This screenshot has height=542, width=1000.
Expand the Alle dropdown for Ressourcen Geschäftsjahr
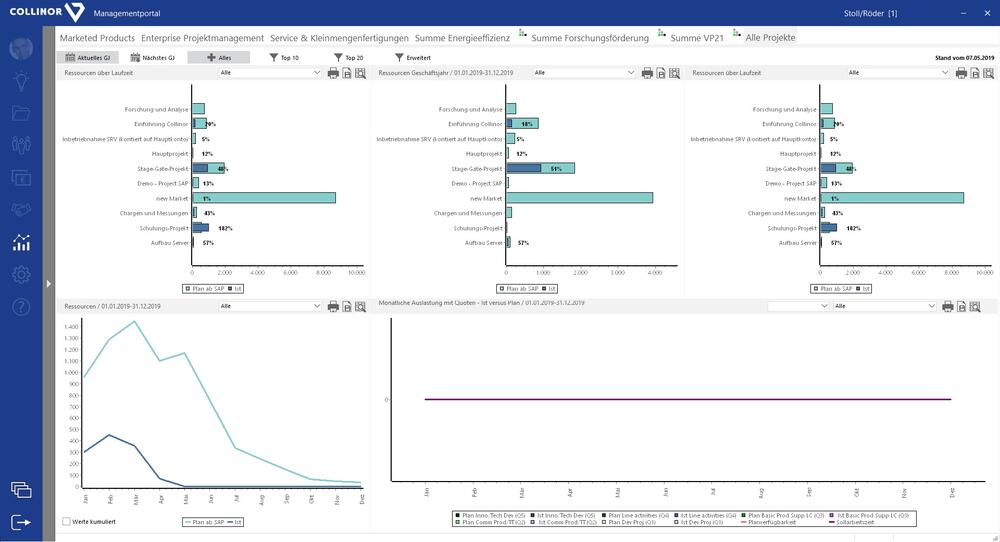point(584,73)
